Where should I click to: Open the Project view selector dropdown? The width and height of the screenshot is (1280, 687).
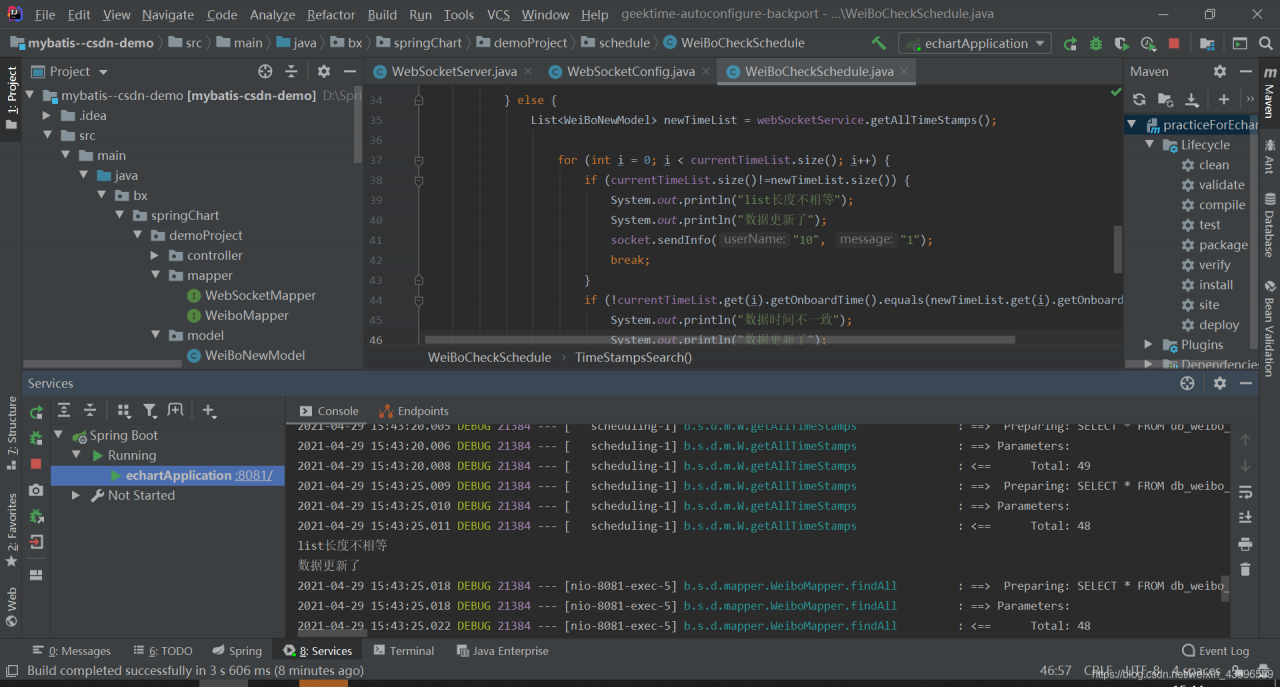[69, 71]
